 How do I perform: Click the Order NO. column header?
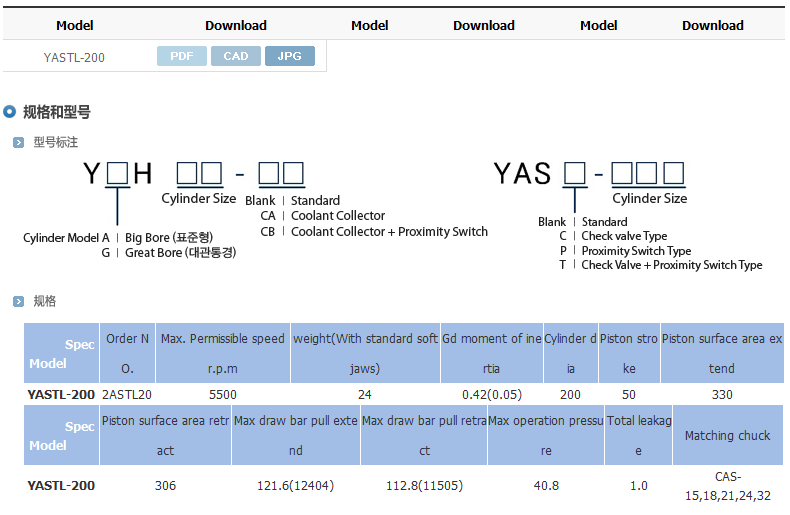(127, 353)
